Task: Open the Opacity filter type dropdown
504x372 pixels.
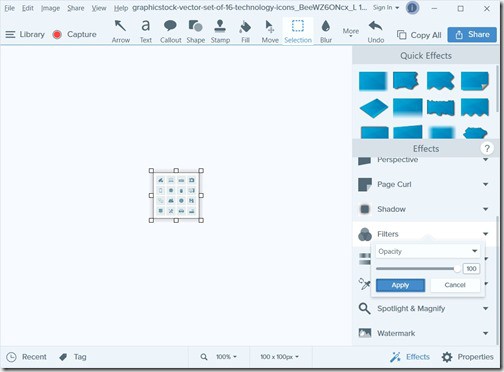Action: [x=428, y=251]
